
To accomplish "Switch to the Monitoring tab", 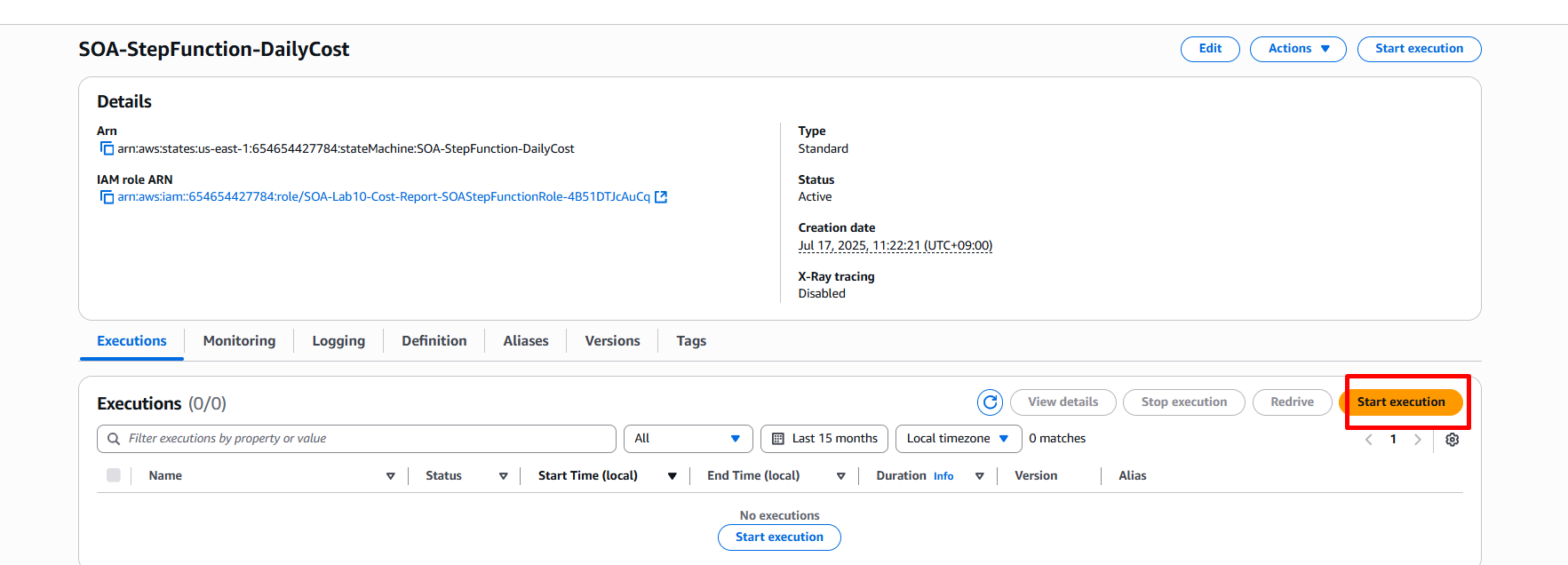I will [239, 341].
